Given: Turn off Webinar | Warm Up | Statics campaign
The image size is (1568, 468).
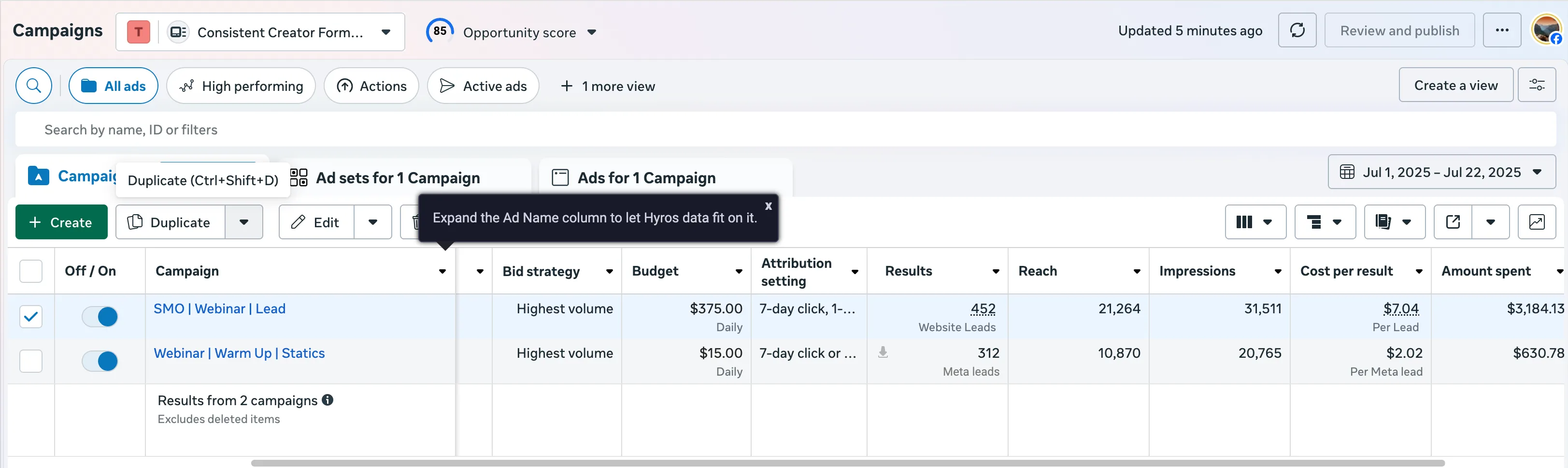Looking at the screenshot, I should click(x=100, y=361).
